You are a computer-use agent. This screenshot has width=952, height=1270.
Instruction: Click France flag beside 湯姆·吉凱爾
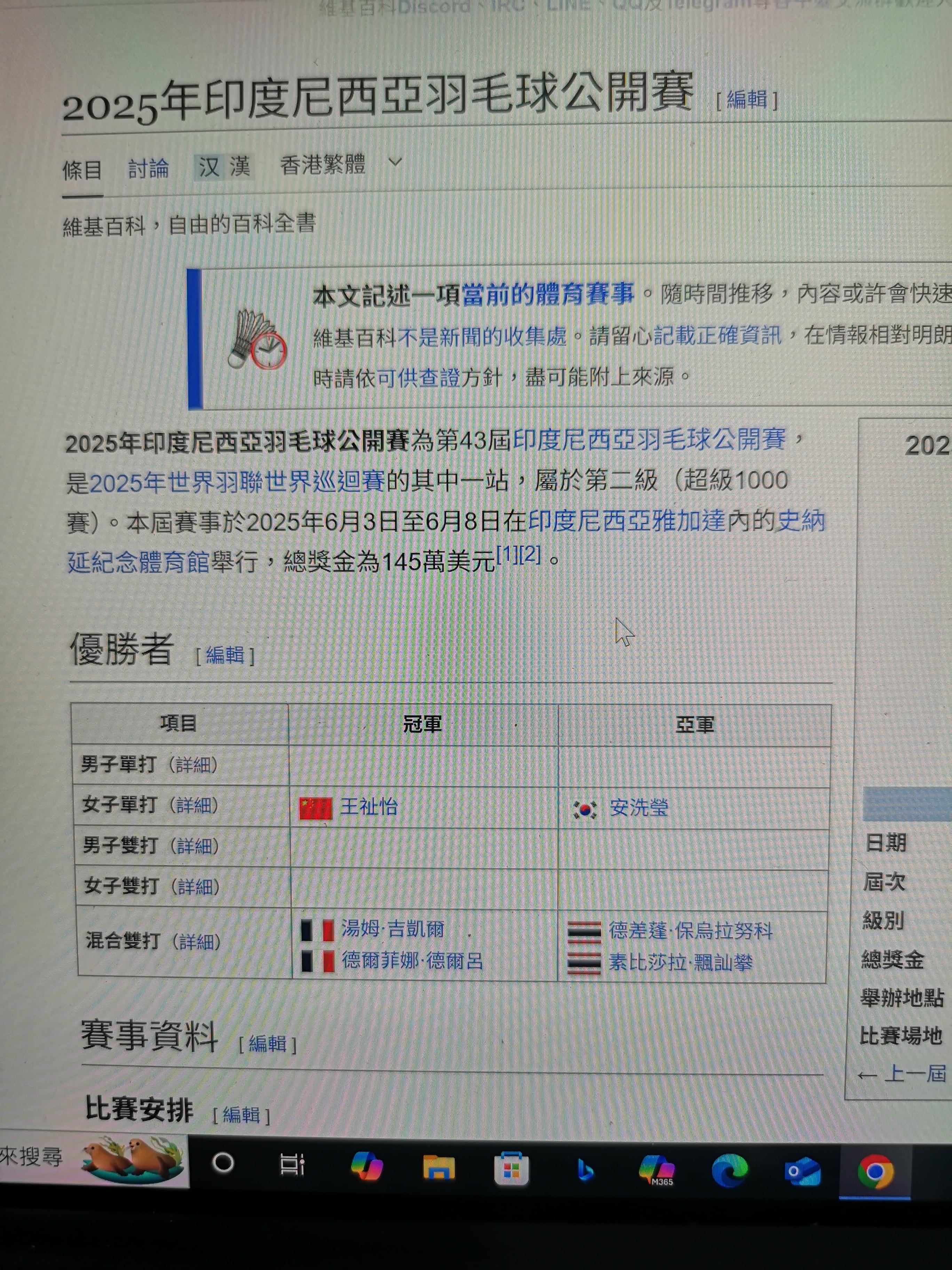[317, 930]
